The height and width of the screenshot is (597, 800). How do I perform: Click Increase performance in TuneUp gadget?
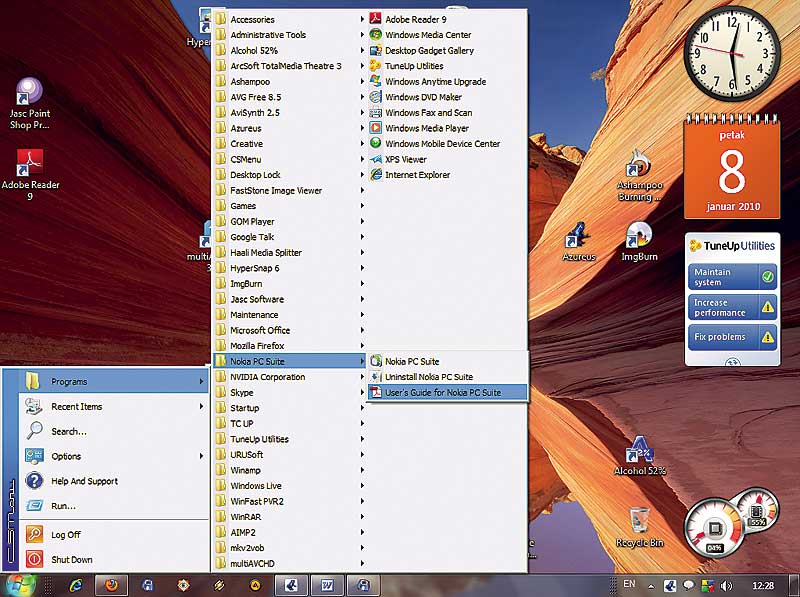click(x=732, y=307)
